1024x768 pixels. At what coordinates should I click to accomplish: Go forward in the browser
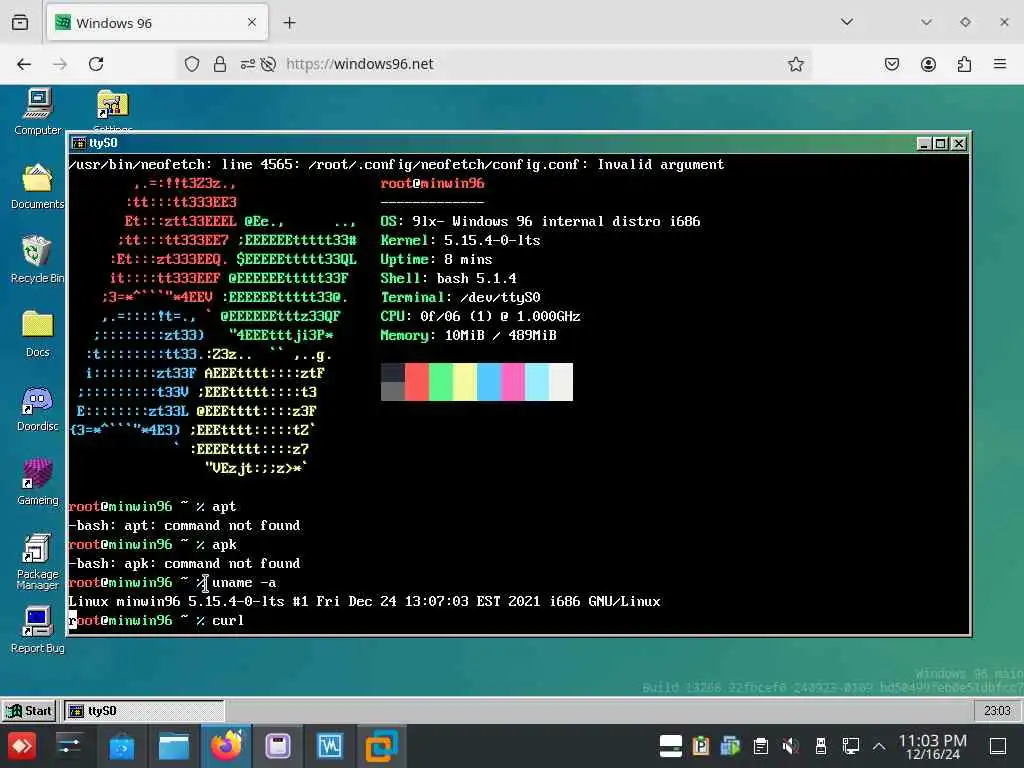(60, 64)
